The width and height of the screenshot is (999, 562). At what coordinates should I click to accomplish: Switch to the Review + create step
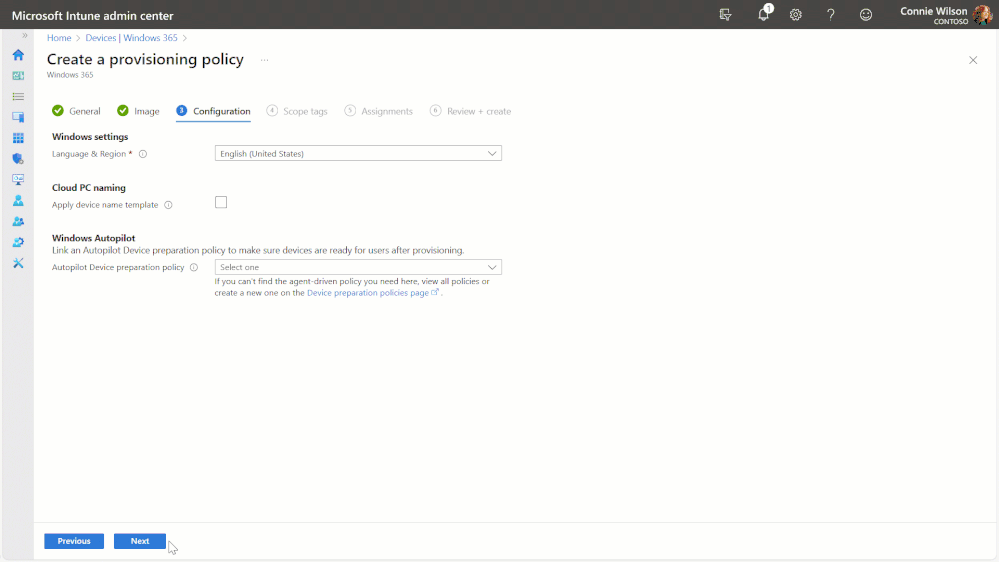point(470,111)
